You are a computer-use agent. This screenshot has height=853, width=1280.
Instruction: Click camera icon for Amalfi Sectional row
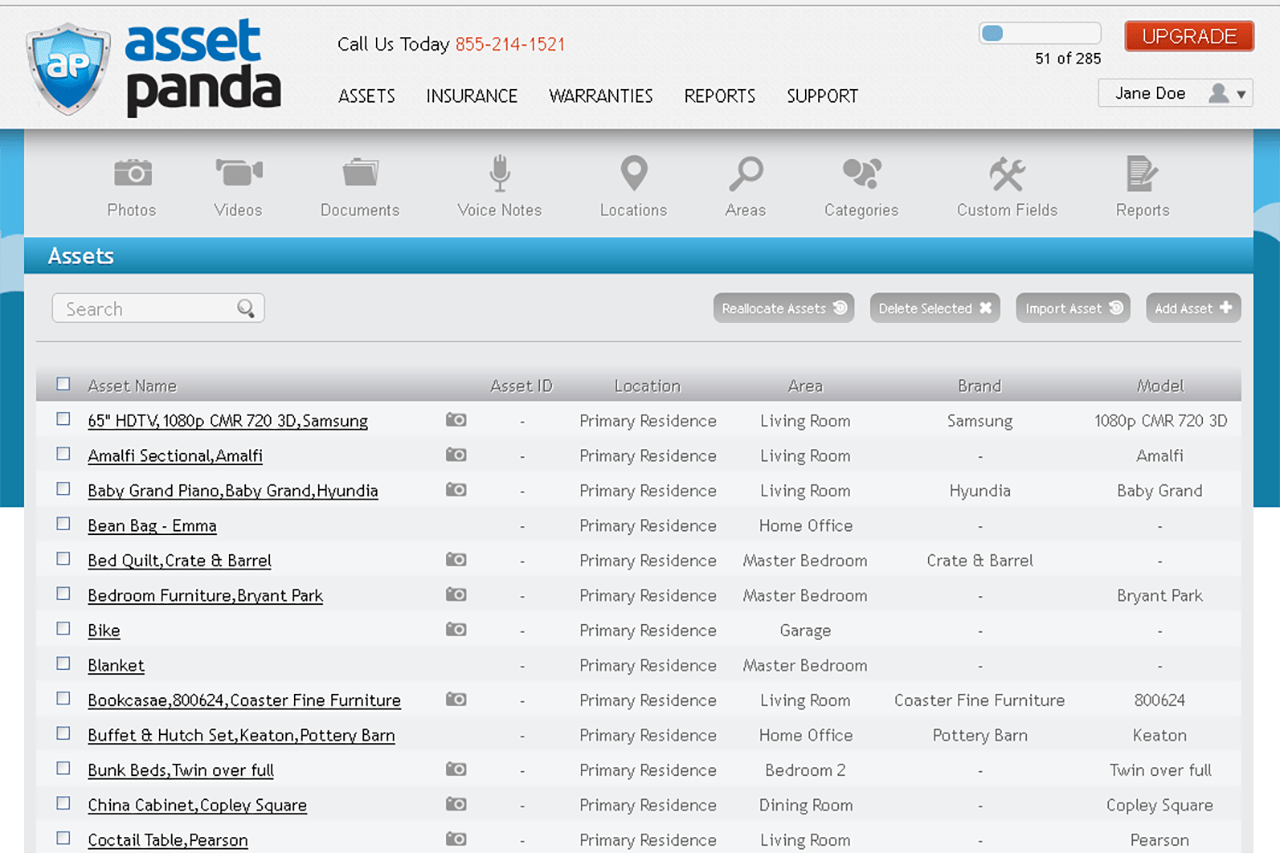click(x=456, y=455)
